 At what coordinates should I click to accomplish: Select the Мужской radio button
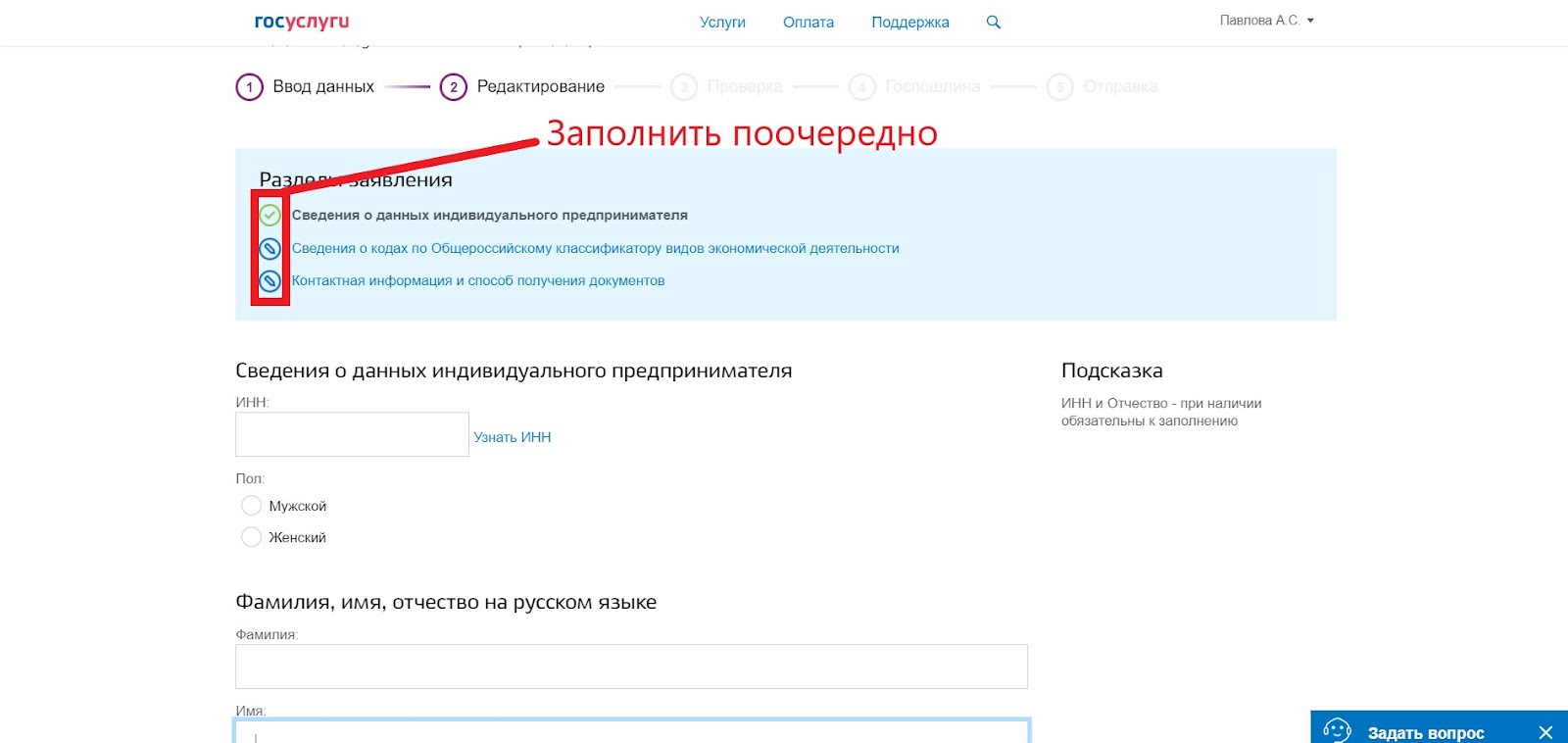[x=252, y=506]
